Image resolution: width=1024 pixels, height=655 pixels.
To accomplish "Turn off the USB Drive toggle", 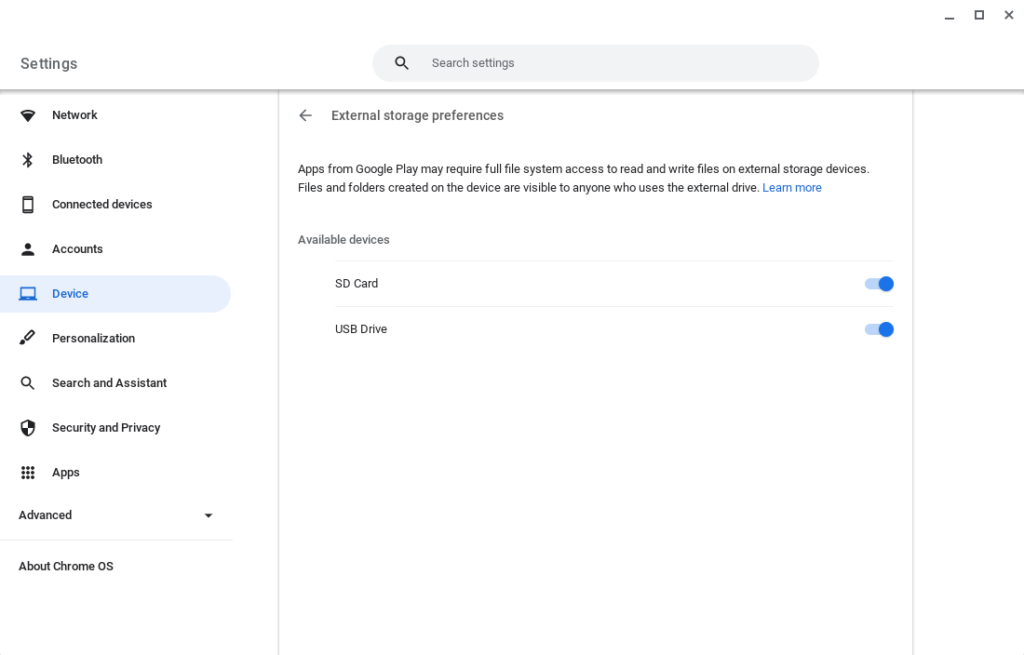I will pyautogui.click(x=879, y=329).
